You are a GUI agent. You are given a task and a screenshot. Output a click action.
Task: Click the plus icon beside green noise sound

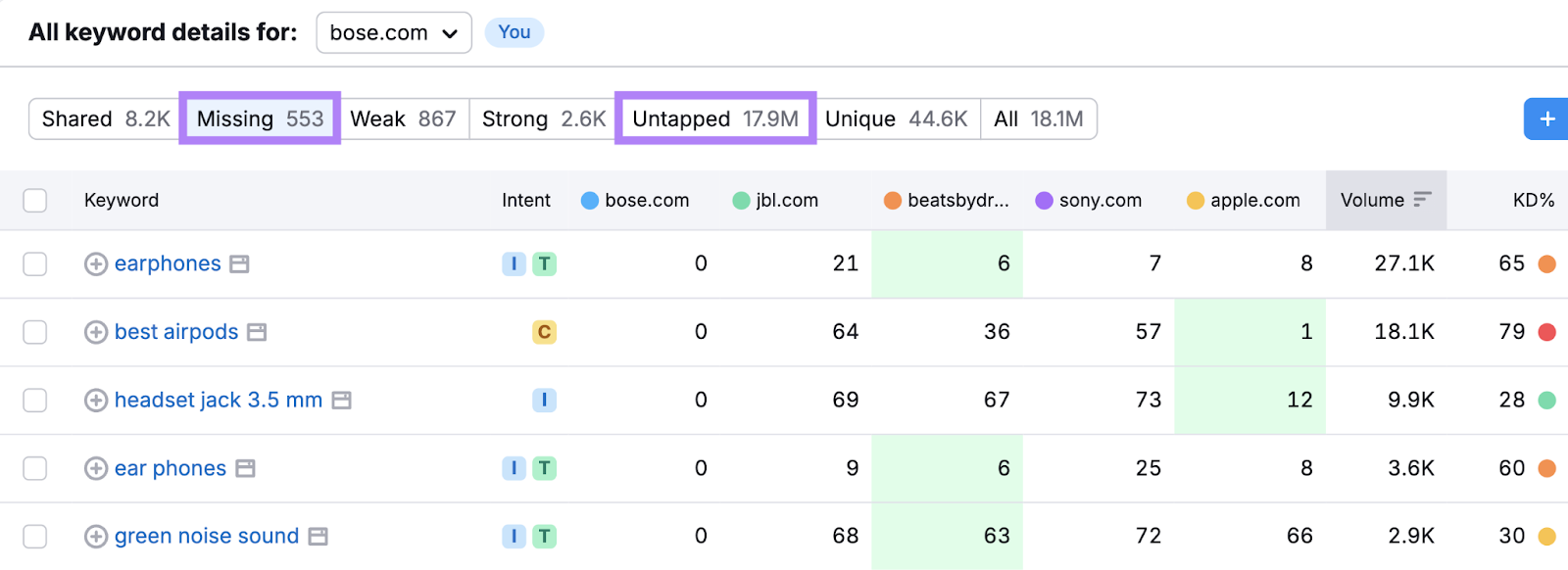coord(95,537)
